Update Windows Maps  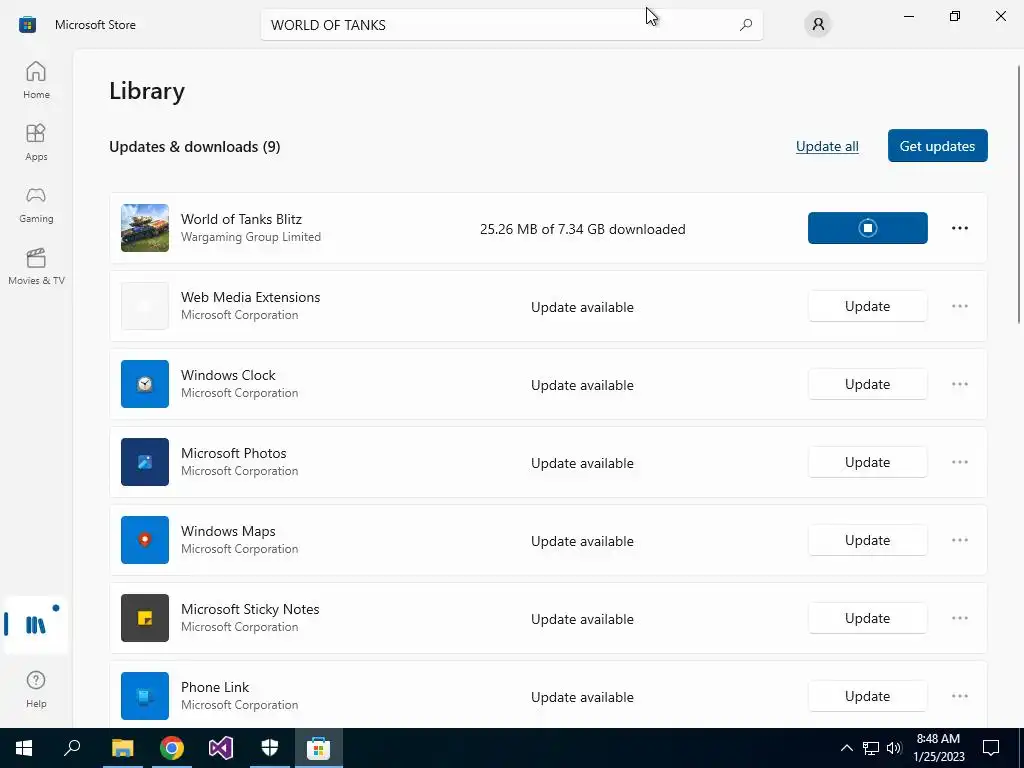[867, 540]
